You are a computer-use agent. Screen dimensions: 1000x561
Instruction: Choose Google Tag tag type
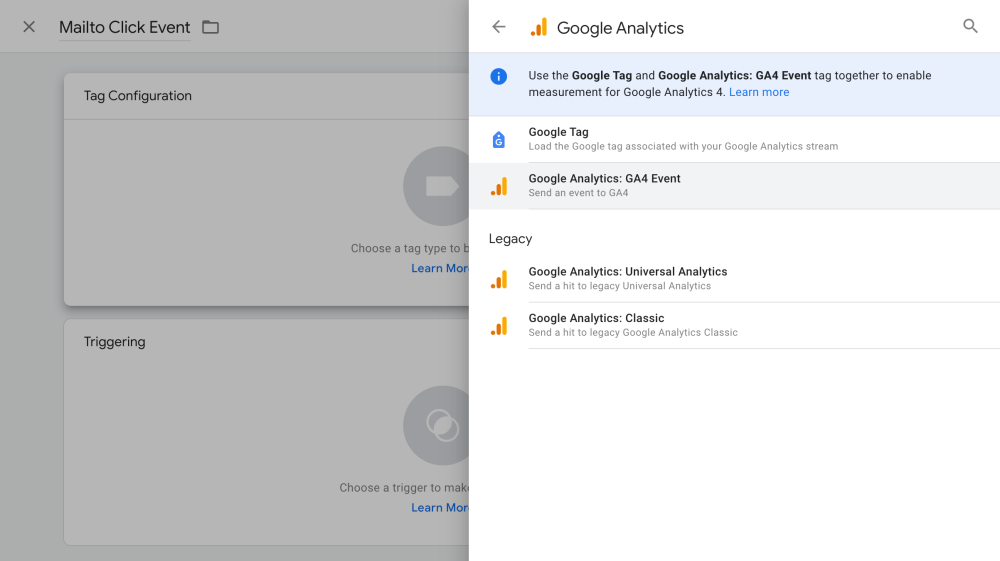734,139
